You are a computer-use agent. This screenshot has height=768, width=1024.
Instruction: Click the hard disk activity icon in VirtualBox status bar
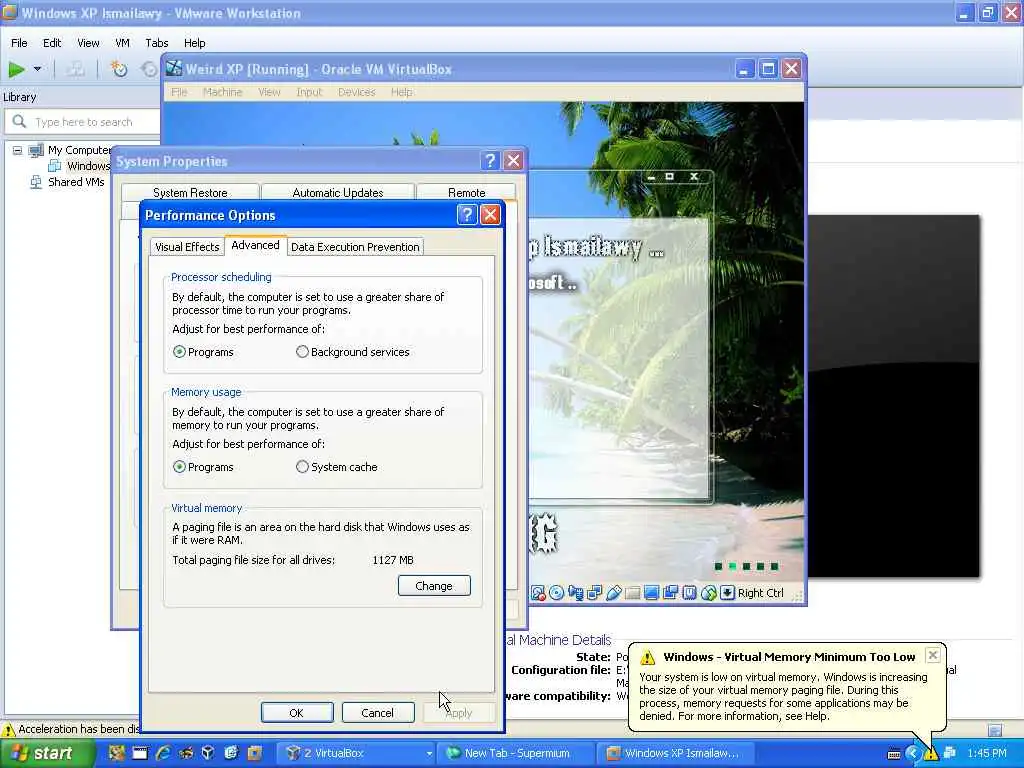tap(537, 593)
